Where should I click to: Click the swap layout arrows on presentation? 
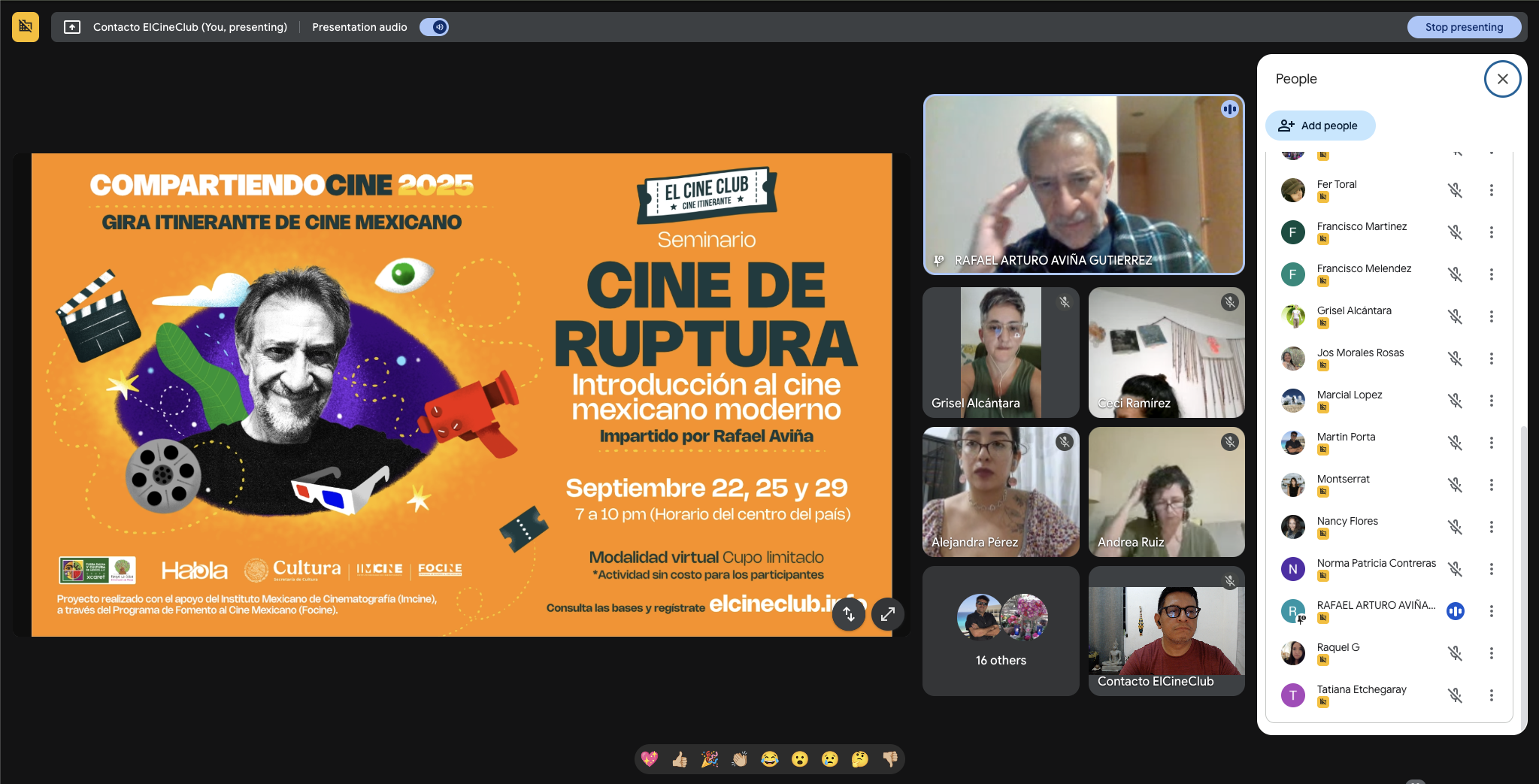849,614
